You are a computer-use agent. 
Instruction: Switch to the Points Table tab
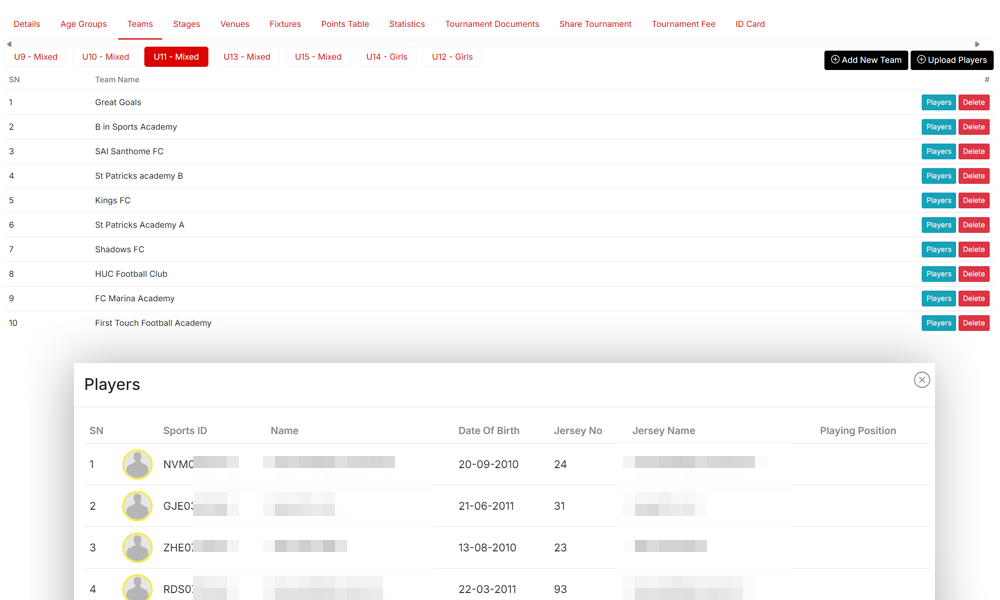pos(345,24)
